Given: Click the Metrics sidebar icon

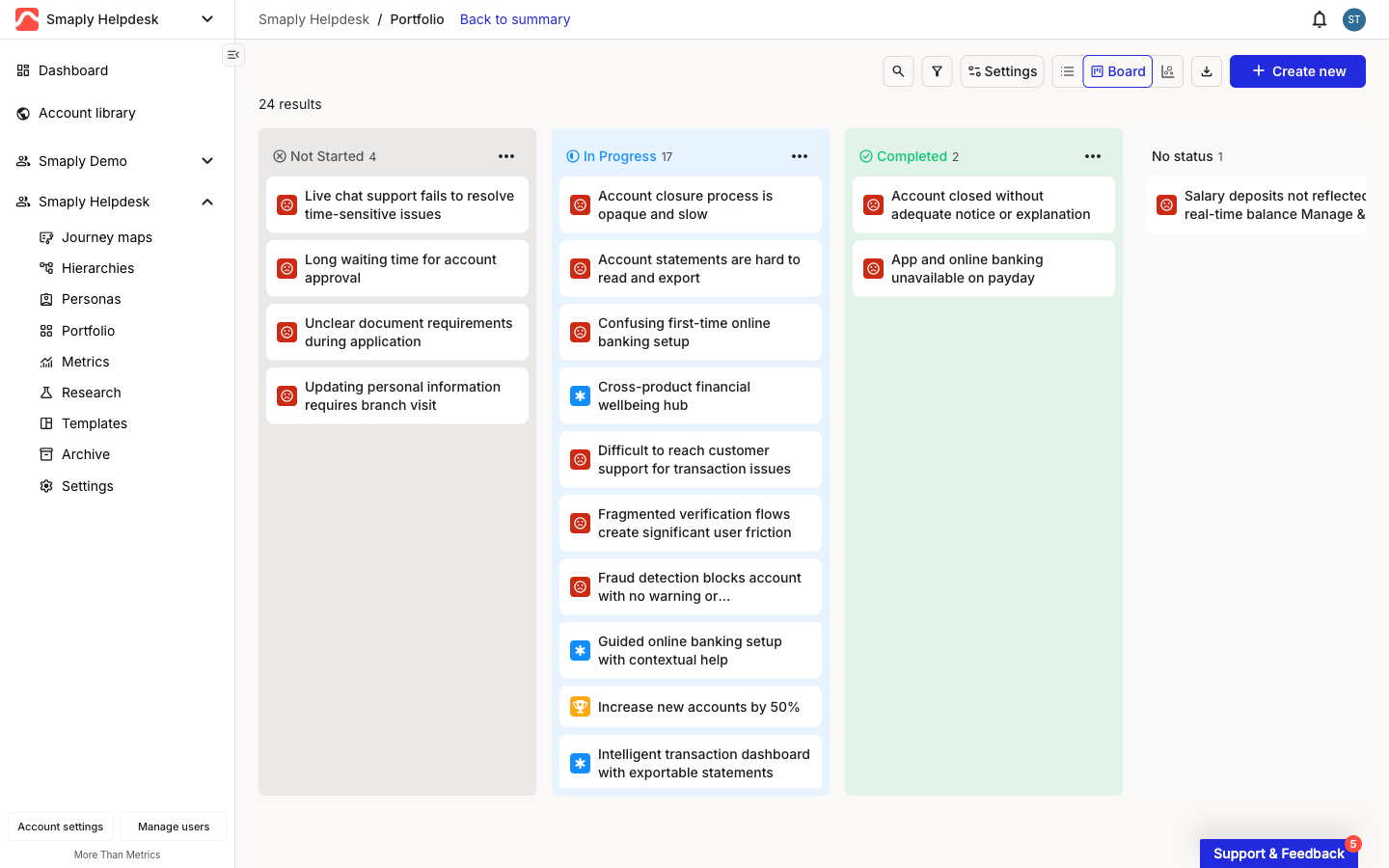Looking at the screenshot, I should coord(46,362).
